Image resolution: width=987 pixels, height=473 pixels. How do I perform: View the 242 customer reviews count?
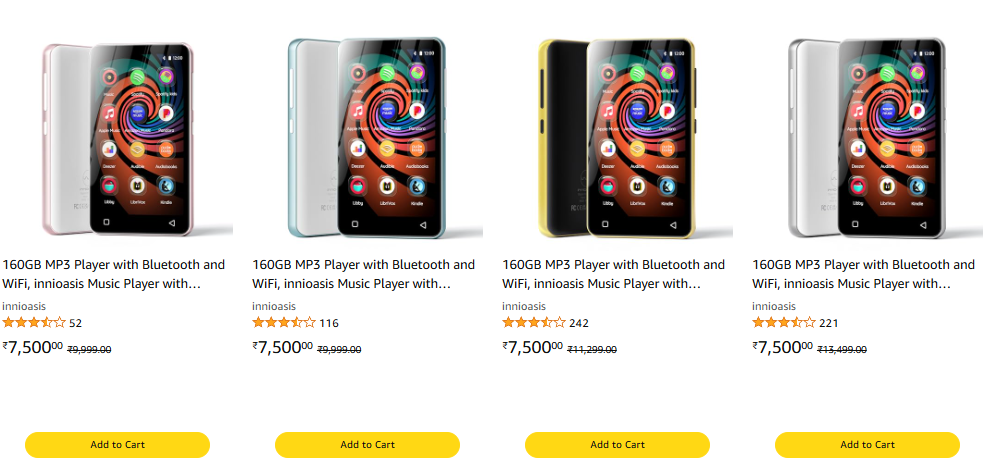(x=579, y=324)
